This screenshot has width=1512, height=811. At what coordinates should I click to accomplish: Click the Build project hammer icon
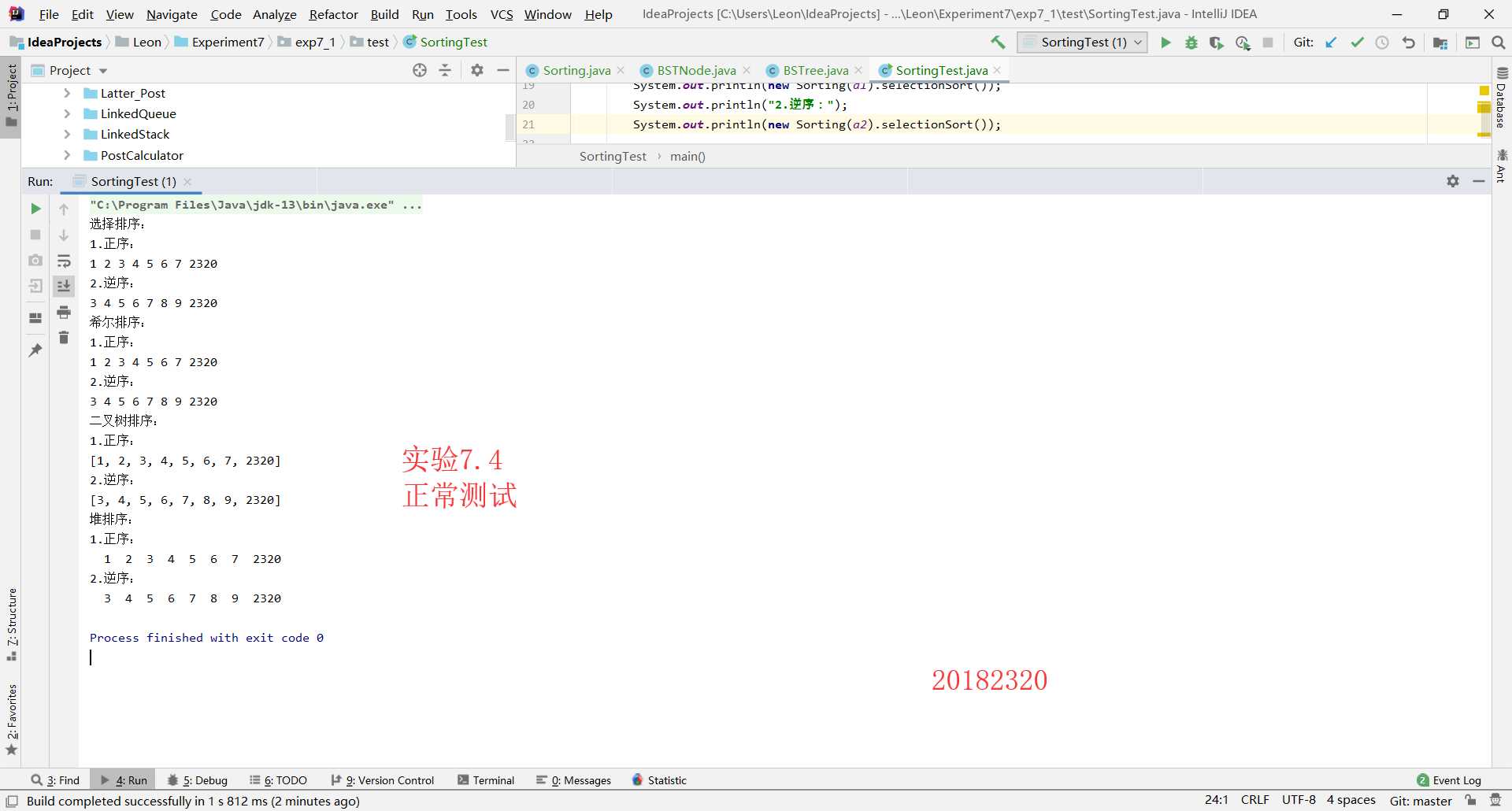[998, 43]
